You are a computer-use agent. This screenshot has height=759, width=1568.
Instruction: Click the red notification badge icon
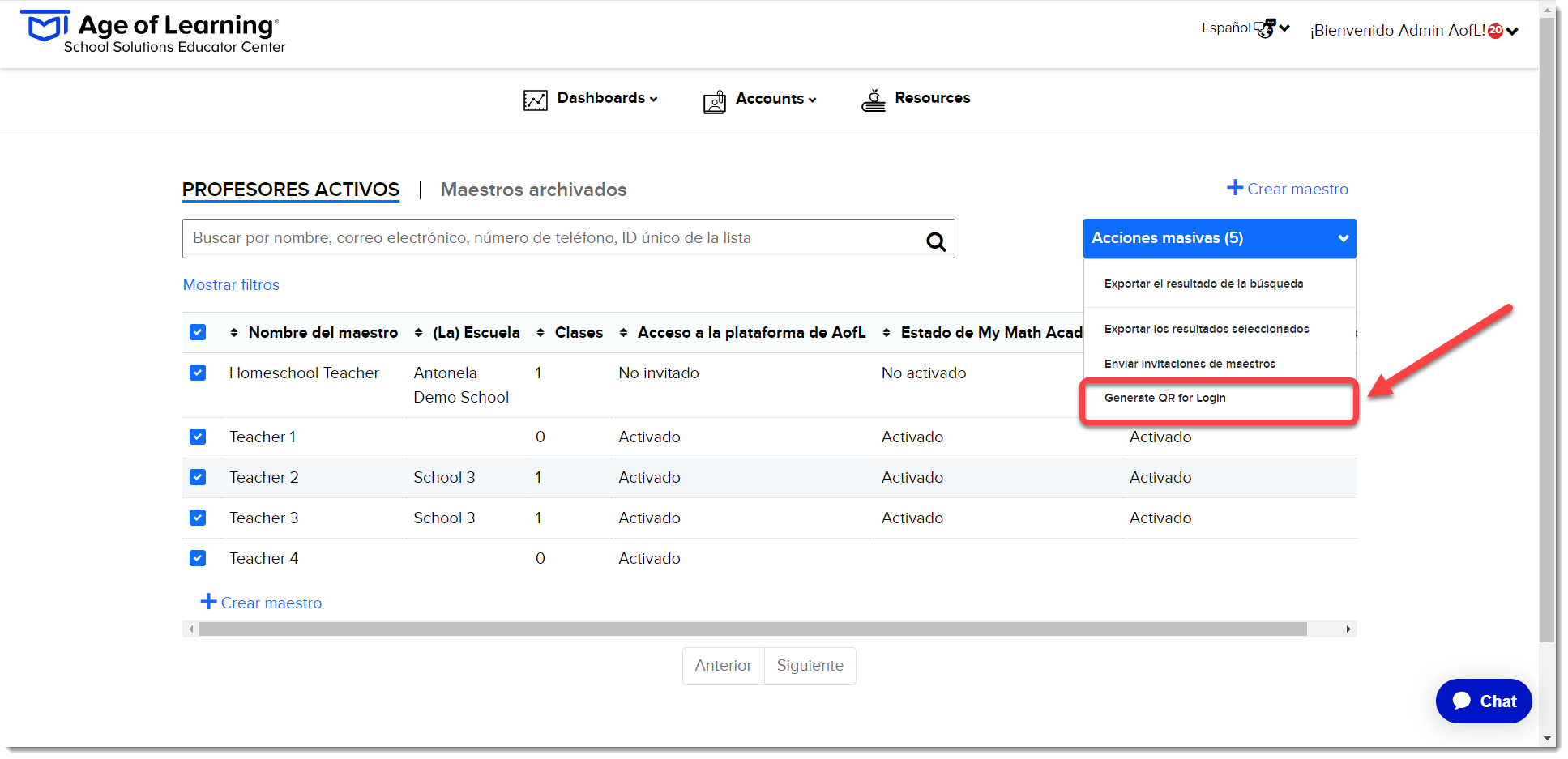(x=1496, y=31)
